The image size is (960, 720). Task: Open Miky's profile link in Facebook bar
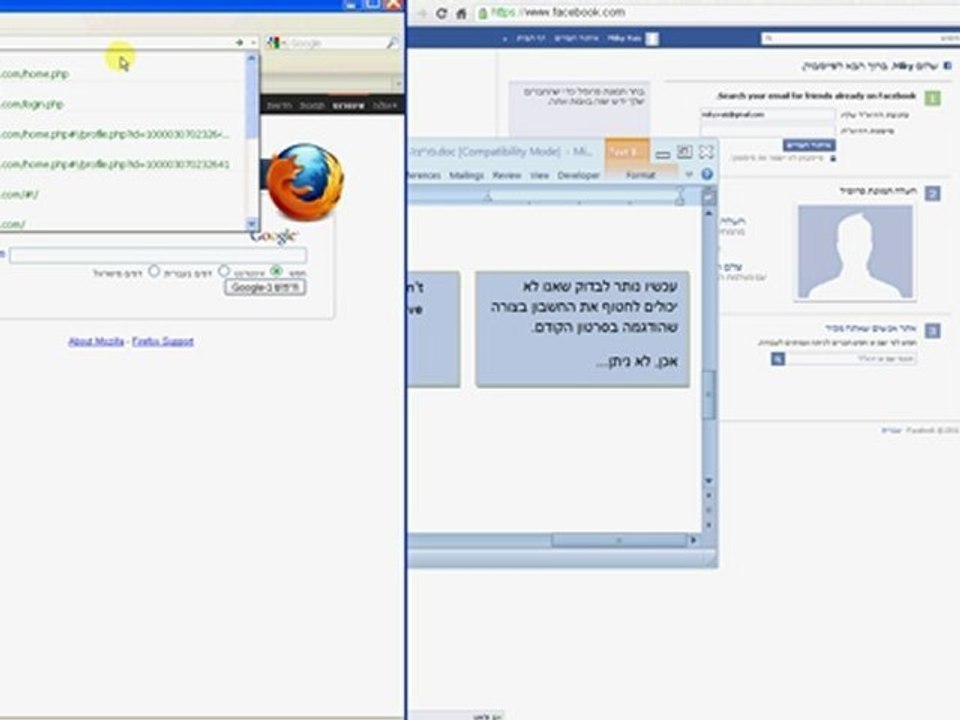click(x=624, y=39)
